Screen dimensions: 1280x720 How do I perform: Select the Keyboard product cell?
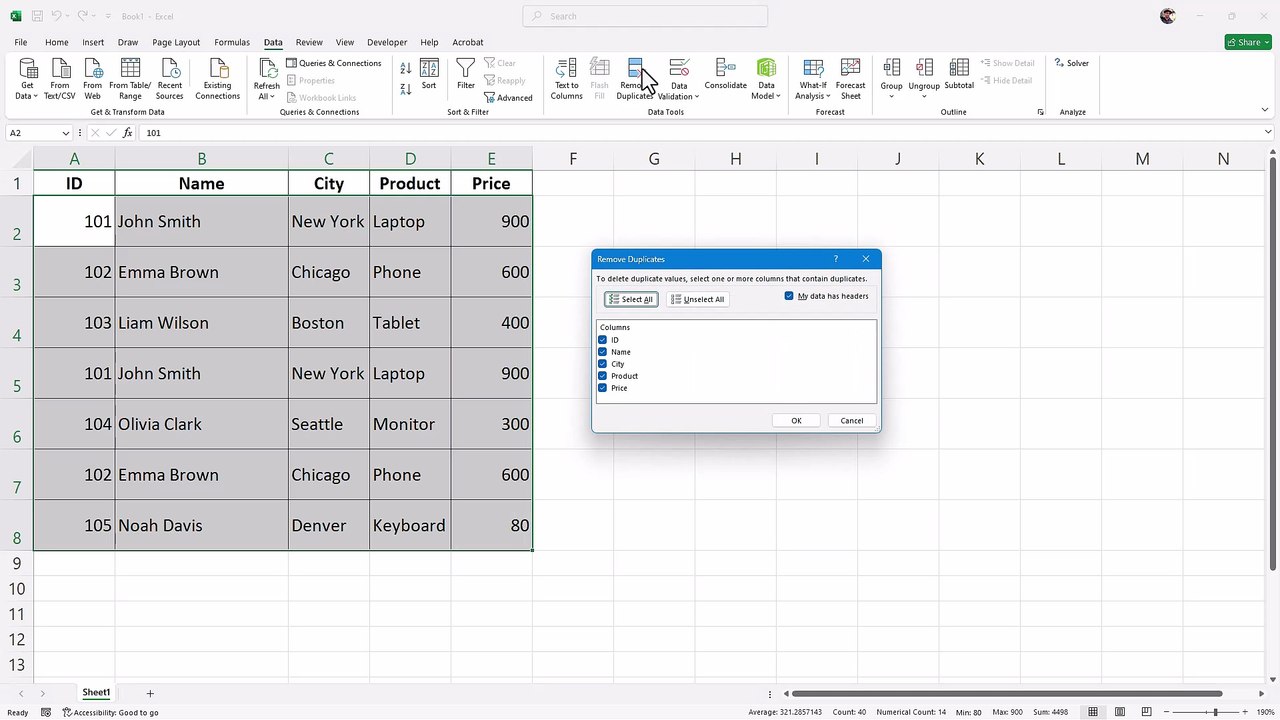[x=410, y=525]
